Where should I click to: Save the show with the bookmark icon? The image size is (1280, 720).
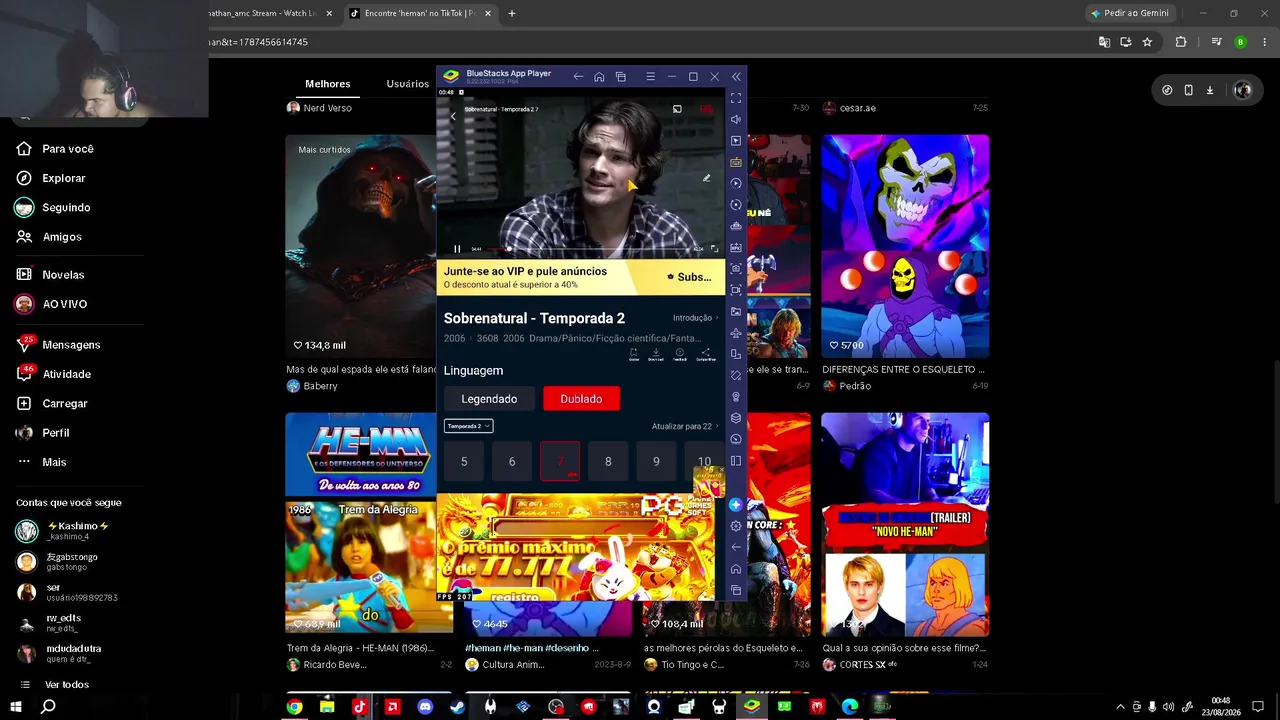click(x=633, y=354)
